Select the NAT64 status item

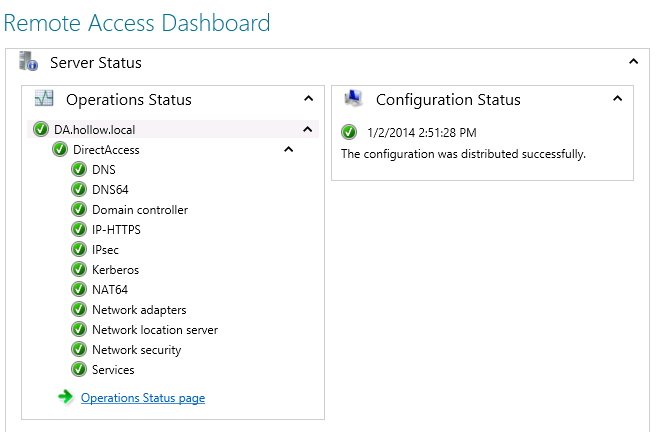pyautogui.click(x=111, y=290)
